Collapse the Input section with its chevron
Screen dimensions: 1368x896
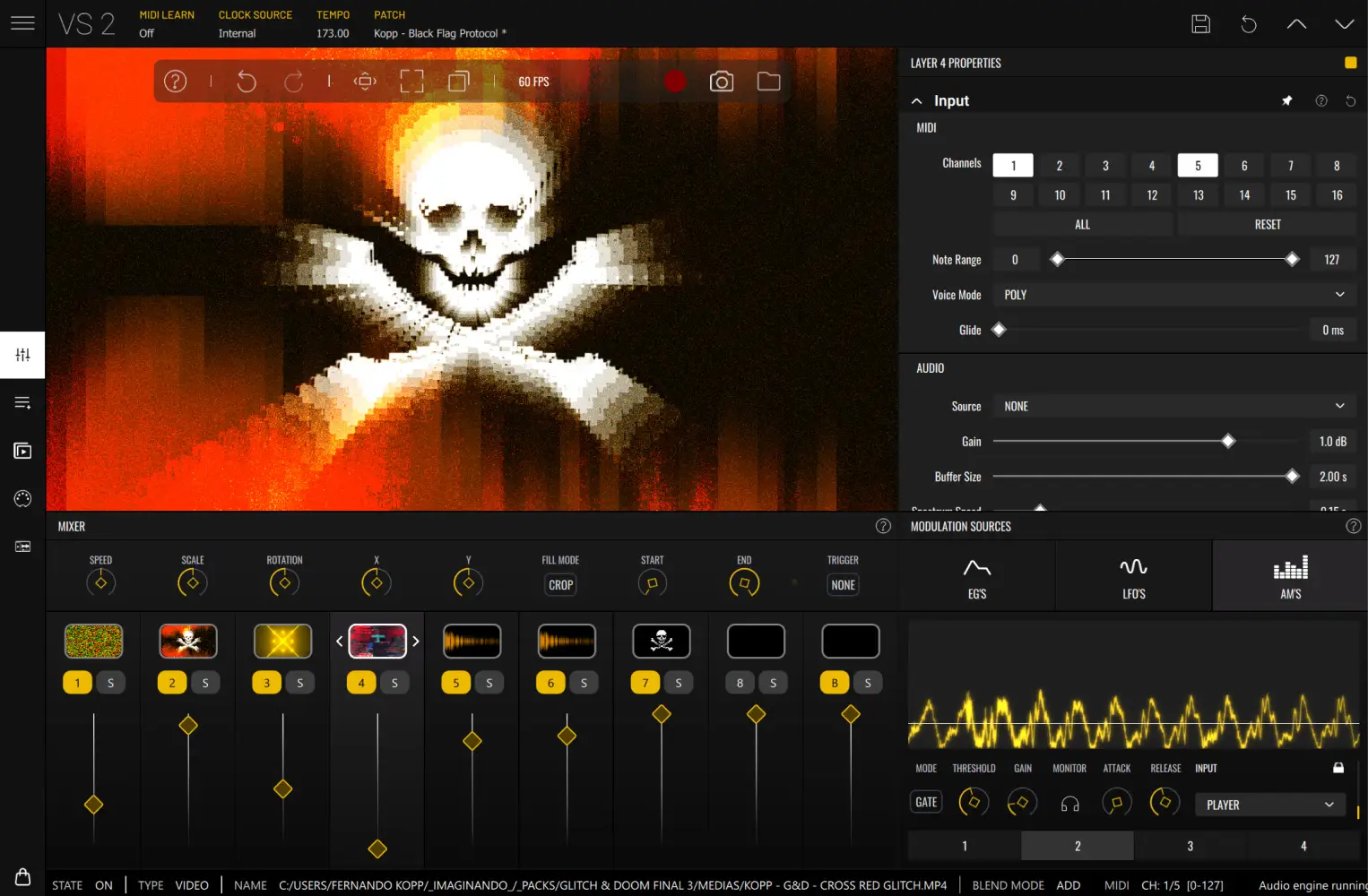916,100
